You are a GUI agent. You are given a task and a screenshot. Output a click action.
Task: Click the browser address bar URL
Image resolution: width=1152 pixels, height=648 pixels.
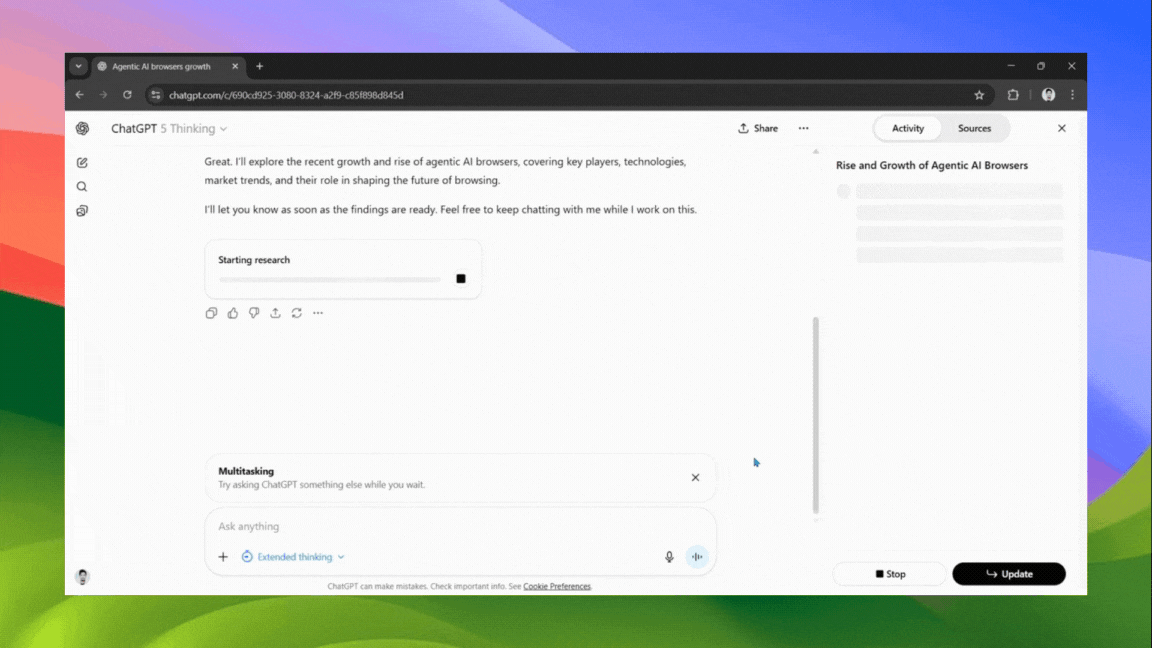(286, 95)
